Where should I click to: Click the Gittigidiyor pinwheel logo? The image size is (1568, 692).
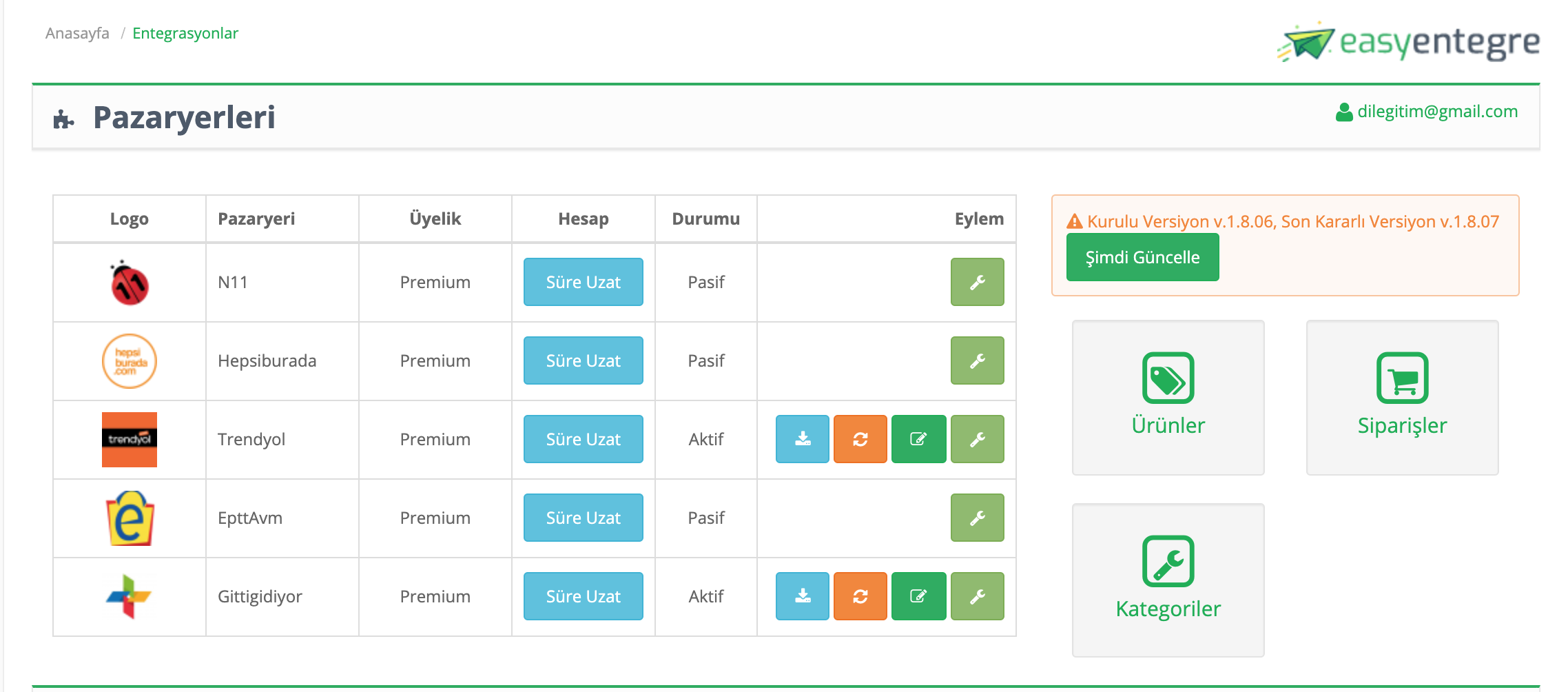(129, 596)
